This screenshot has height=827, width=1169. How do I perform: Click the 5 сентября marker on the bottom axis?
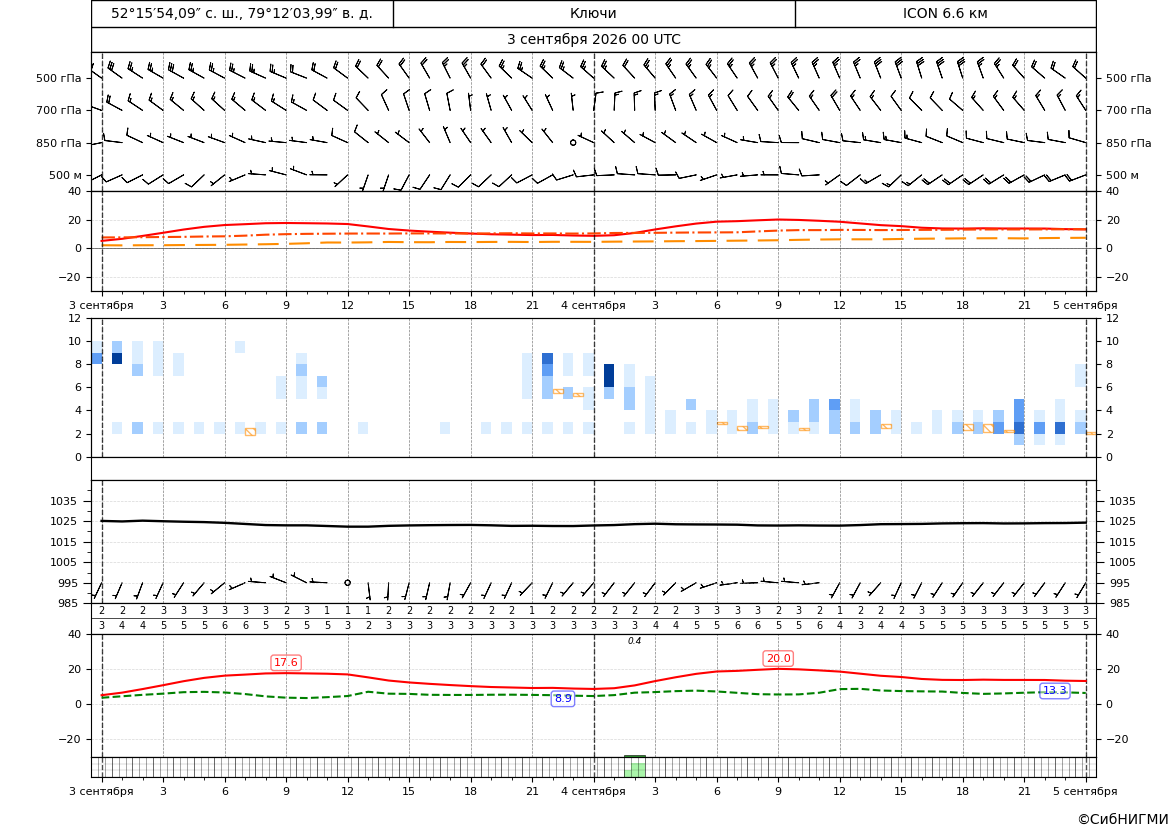[x=1085, y=791]
